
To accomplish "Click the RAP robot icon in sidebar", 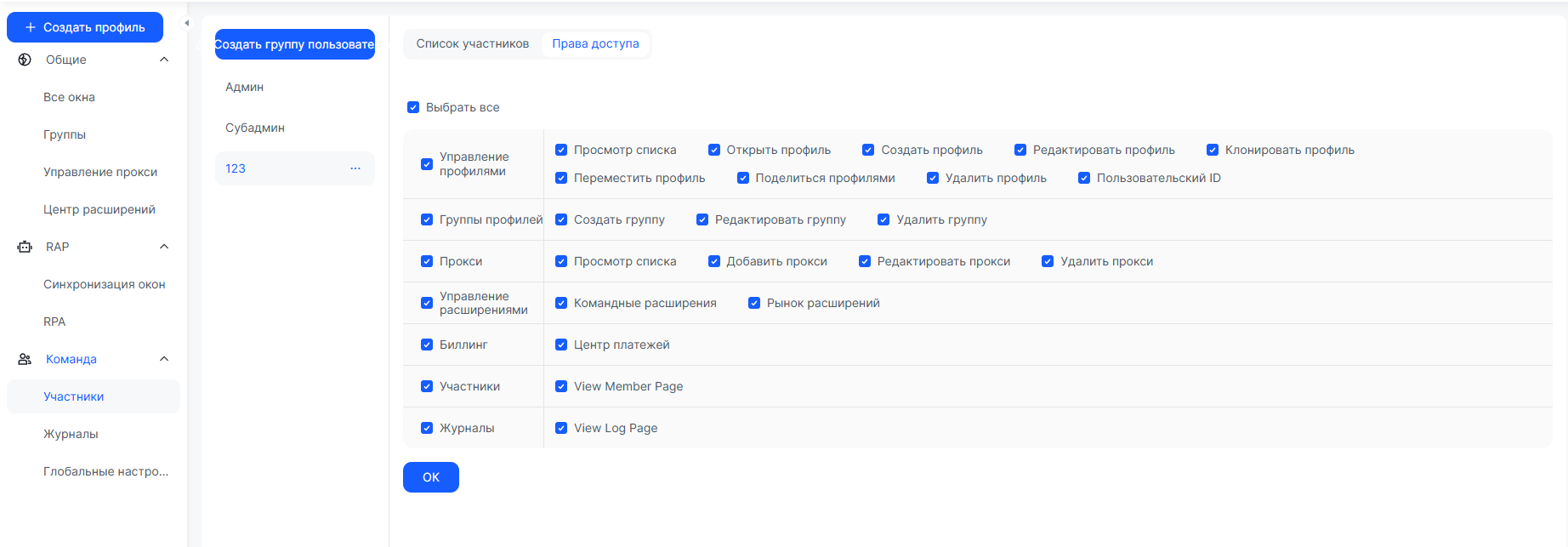I will click(x=25, y=247).
